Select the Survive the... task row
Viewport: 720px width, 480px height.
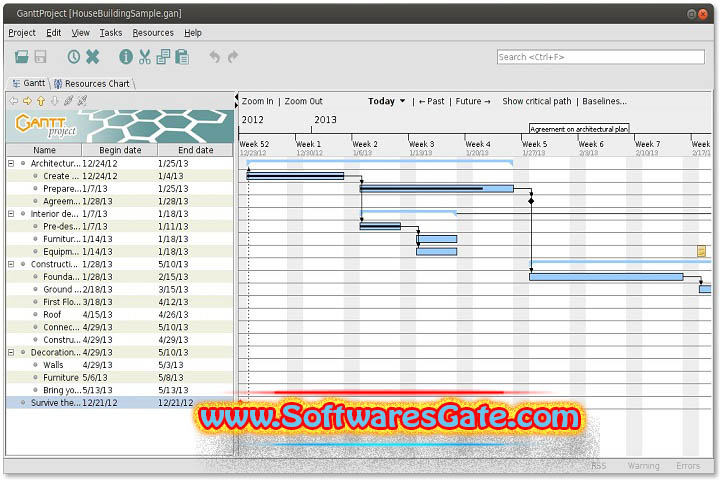coord(120,403)
